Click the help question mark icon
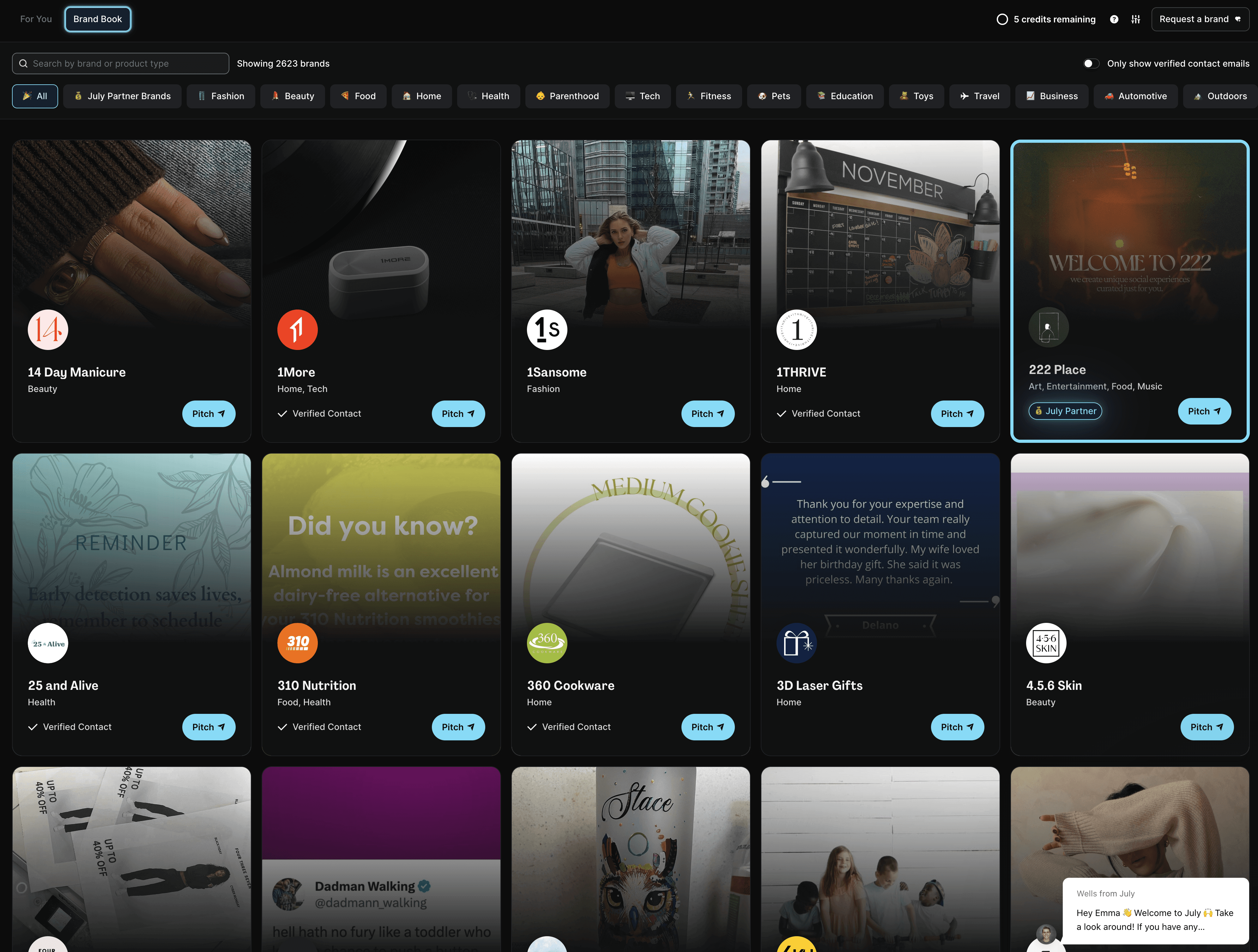This screenshot has width=1258, height=952. (x=1114, y=19)
